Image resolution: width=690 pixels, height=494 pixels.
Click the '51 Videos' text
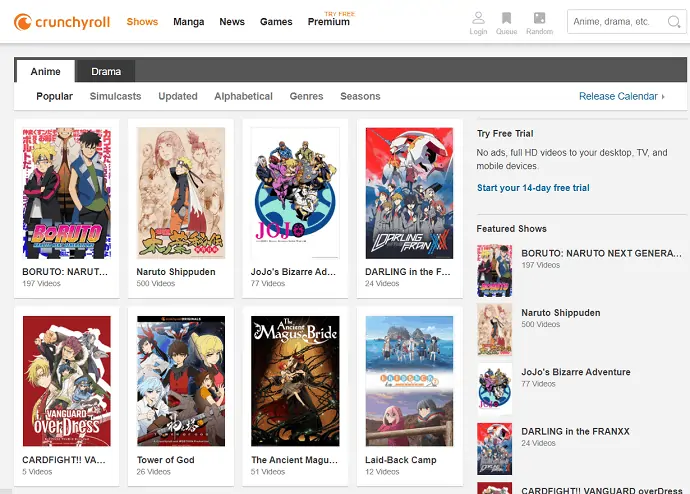coord(268,472)
